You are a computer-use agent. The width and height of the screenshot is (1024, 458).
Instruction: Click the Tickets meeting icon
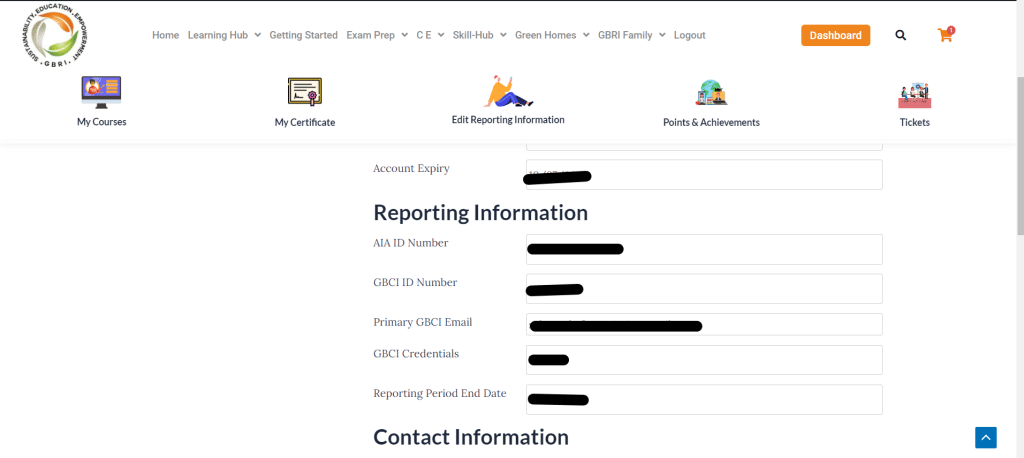click(914, 95)
